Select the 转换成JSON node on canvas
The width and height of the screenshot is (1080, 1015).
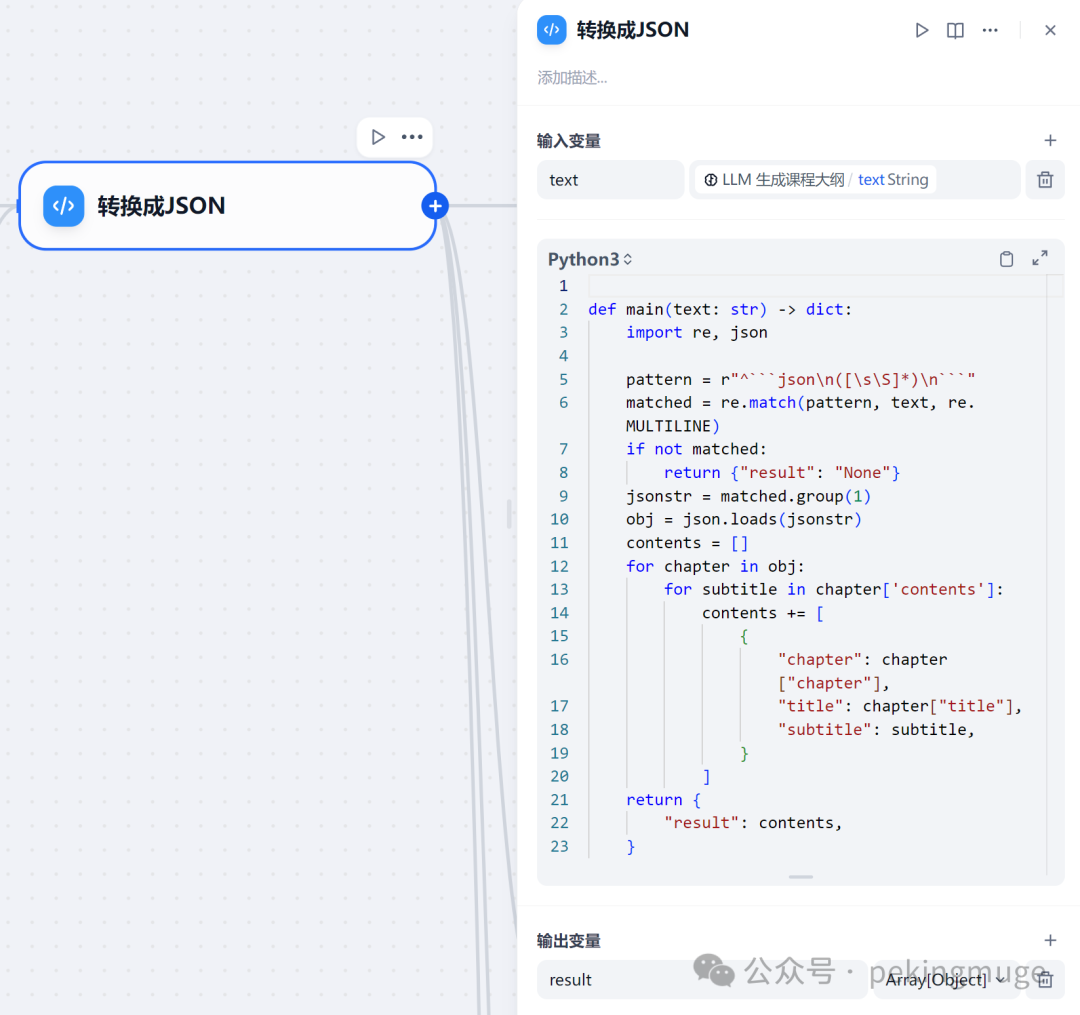coord(227,206)
